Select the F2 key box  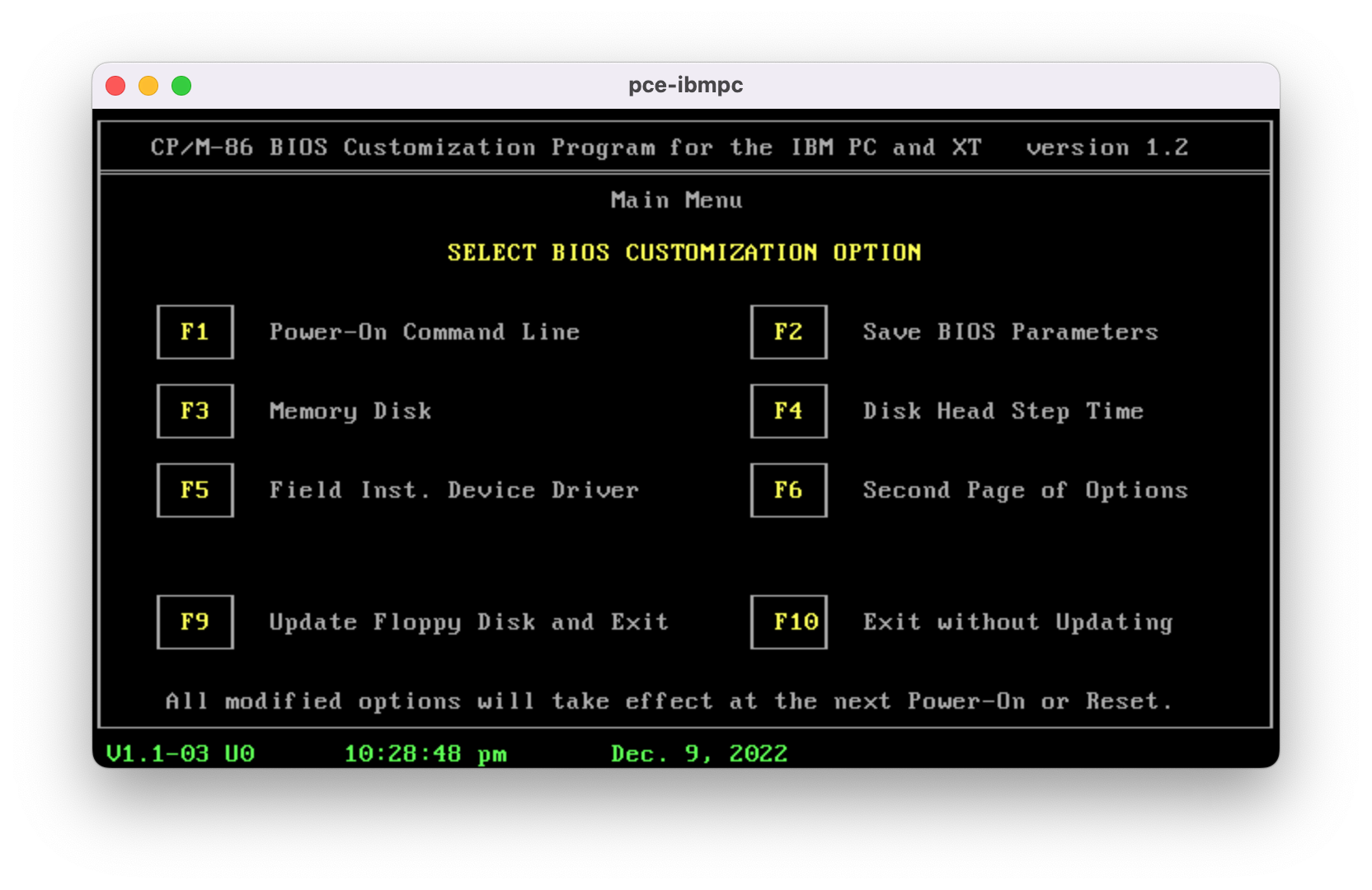coord(789,332)
